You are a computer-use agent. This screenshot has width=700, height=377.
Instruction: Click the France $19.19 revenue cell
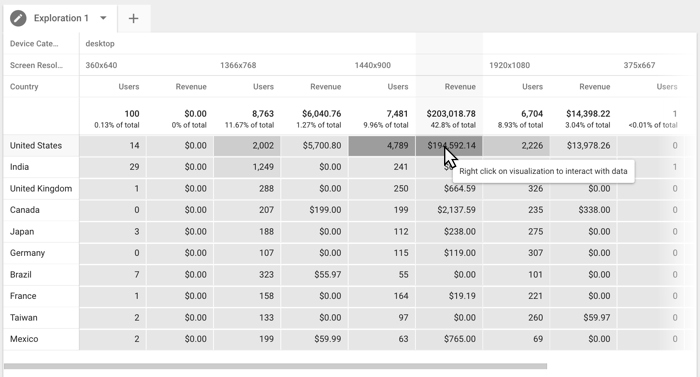tap(449, 296)
